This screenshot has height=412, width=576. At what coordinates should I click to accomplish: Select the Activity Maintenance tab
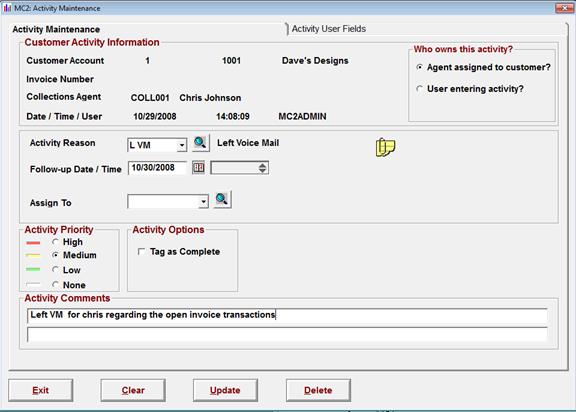click(56, 29)
